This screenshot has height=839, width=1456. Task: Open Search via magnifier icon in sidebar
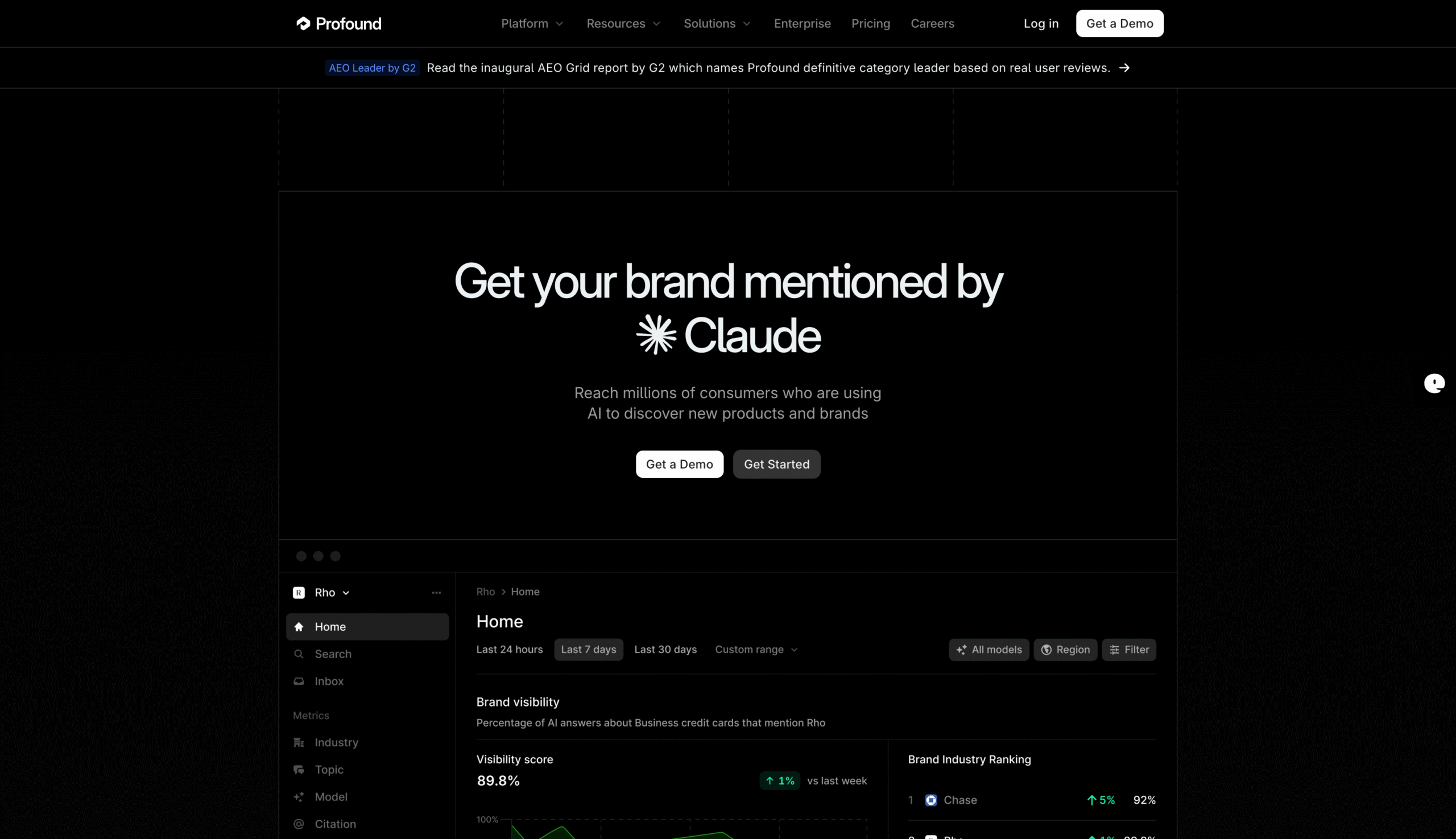pos(299,654)
